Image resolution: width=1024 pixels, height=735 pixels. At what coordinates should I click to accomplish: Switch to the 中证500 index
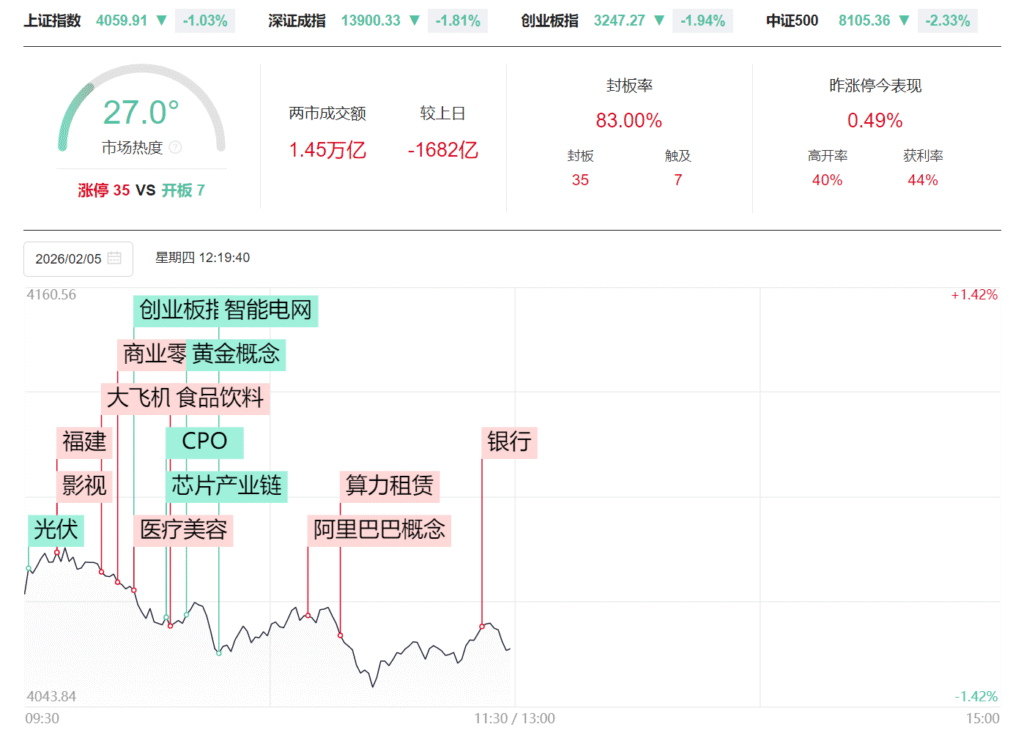tap(792, 20)
